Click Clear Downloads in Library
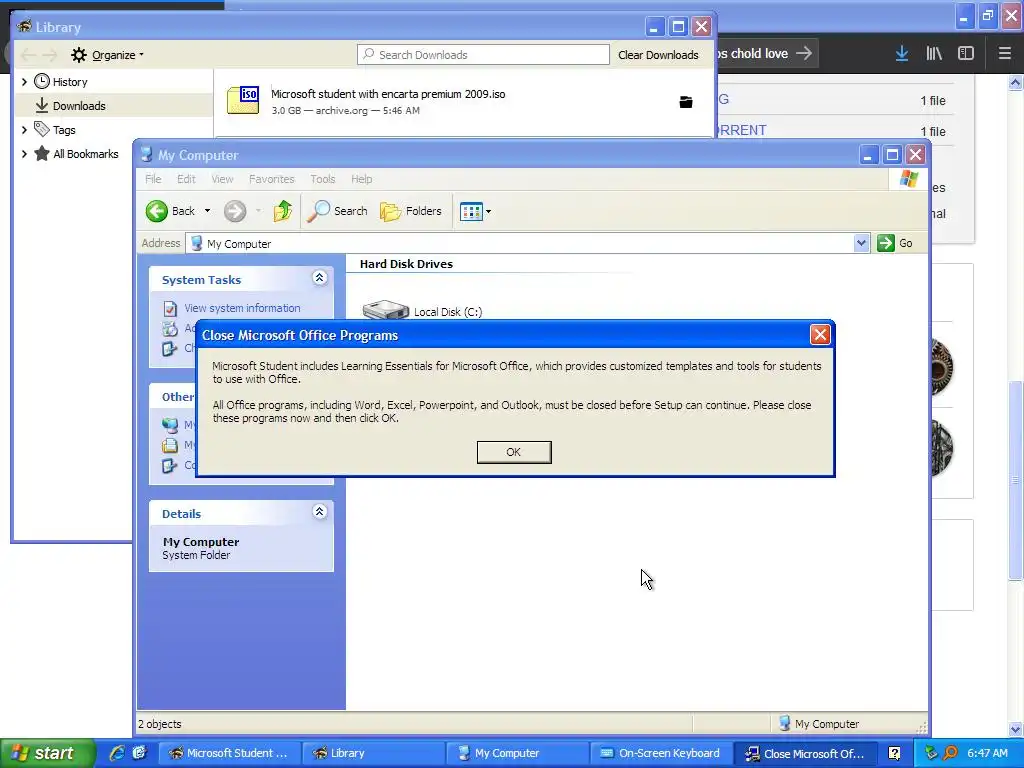Image resolution: width=1024 pixels, height=768 pixels. pyautogui.click(x=658, y=55)
